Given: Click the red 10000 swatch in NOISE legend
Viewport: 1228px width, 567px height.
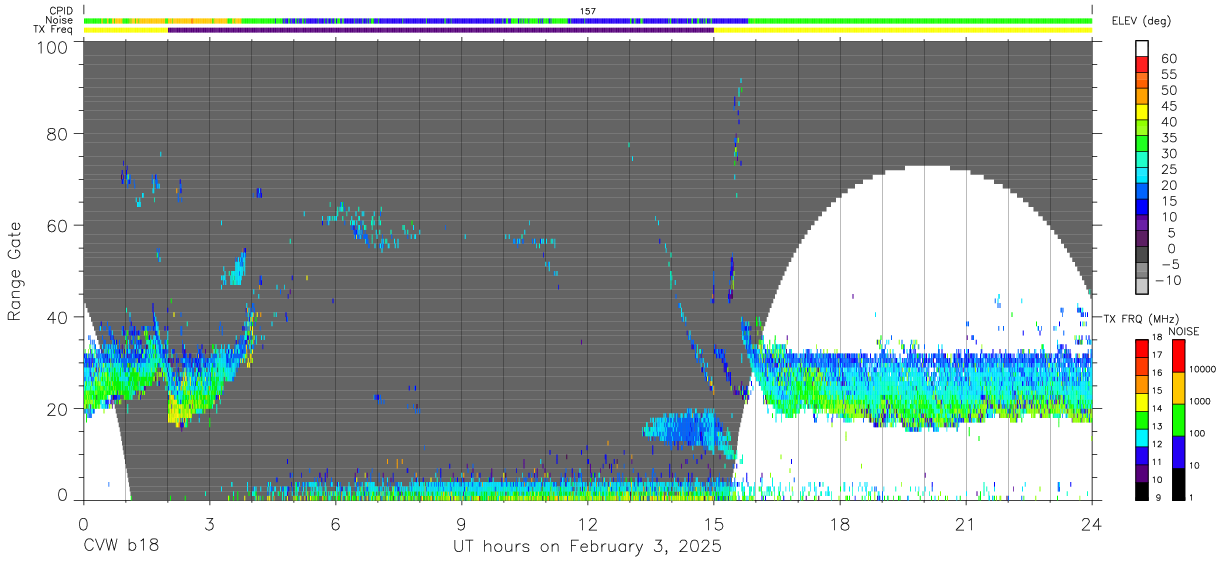Looking at the screenshot, I should pos(1178,357).
